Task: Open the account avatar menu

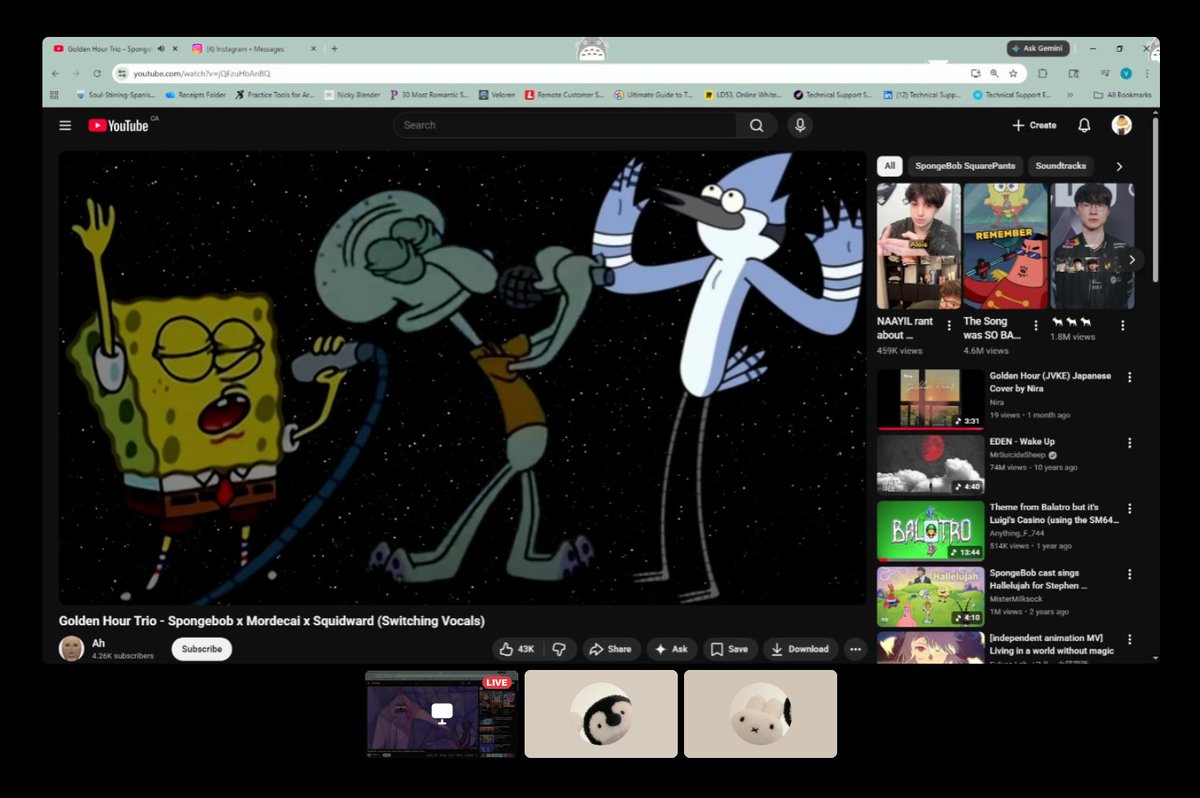Action: [1122, 125]
